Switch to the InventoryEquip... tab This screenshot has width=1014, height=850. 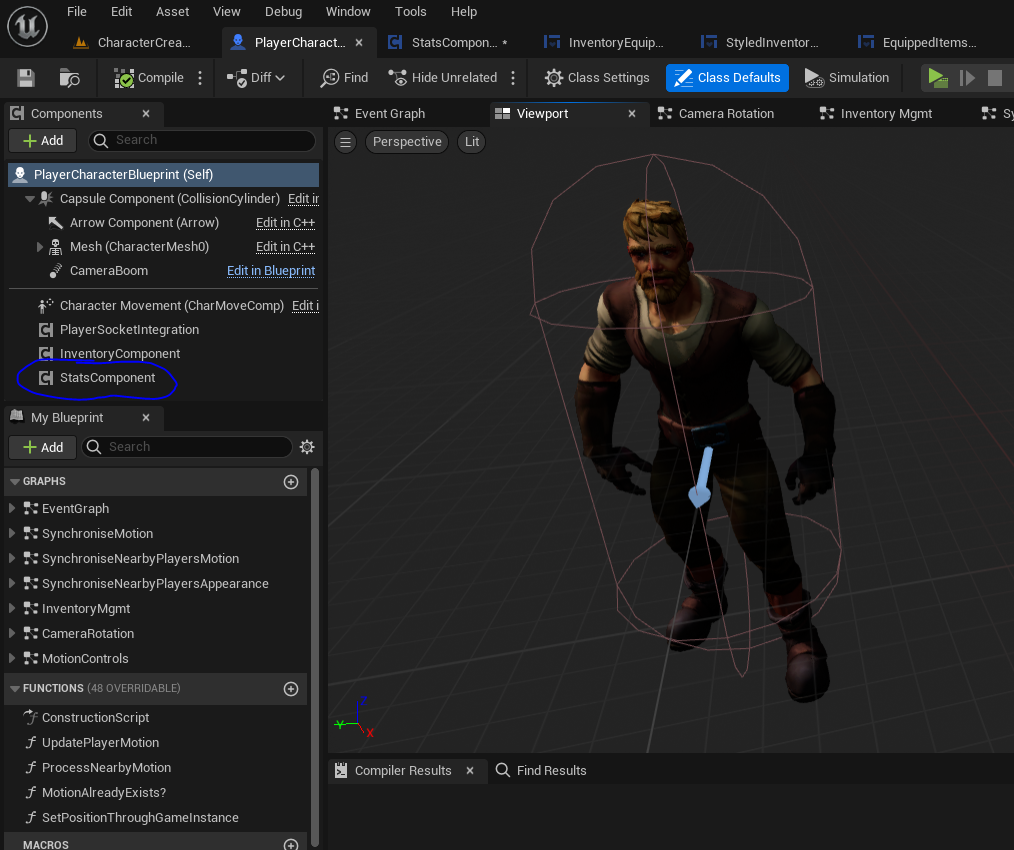click(x=604, y=43)
